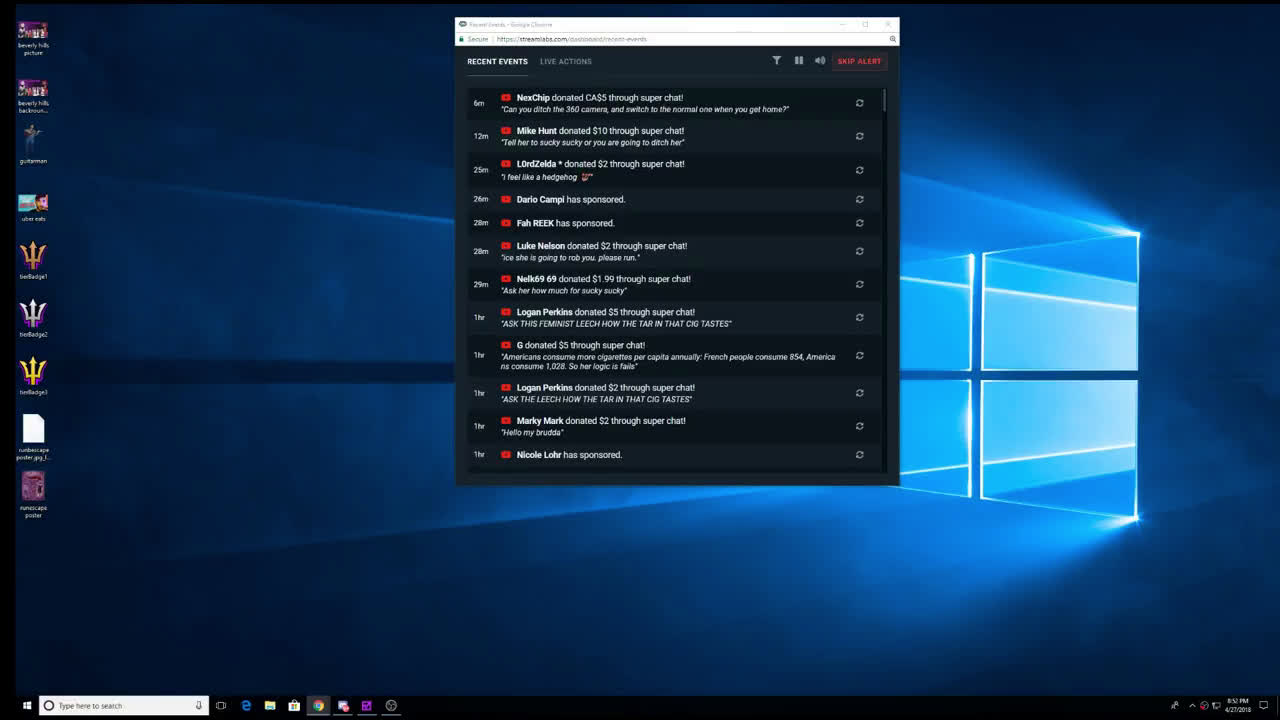1280x720 pixels.
Task: Click the OBS taskbar icon
Action: tap(391, 706)
